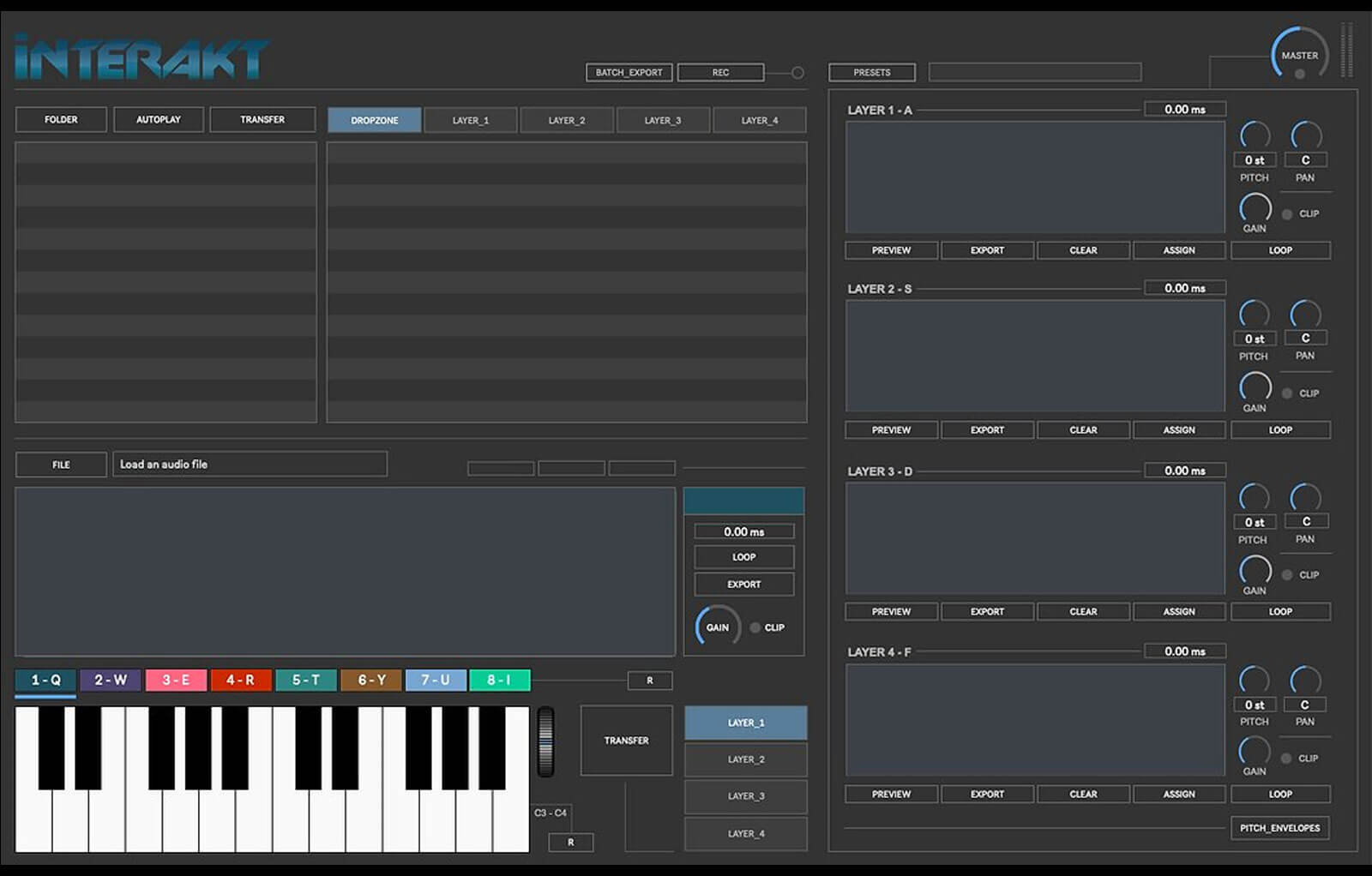Click the REC indicator circle
Viewport: 1372px width, 876px height.
797,73
